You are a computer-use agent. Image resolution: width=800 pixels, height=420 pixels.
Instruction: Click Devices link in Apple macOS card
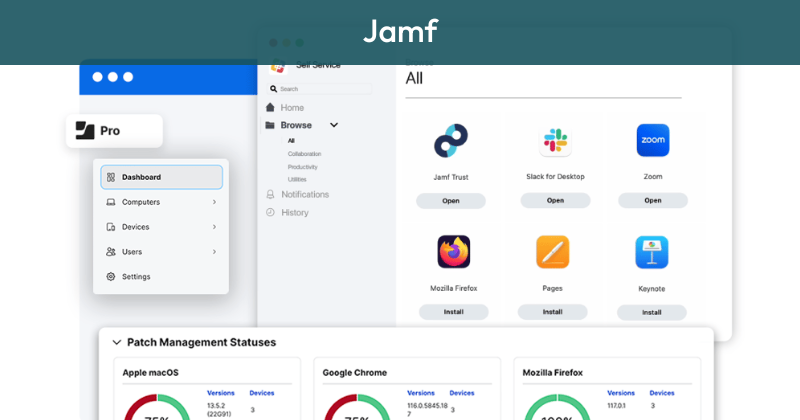[262, 393]
